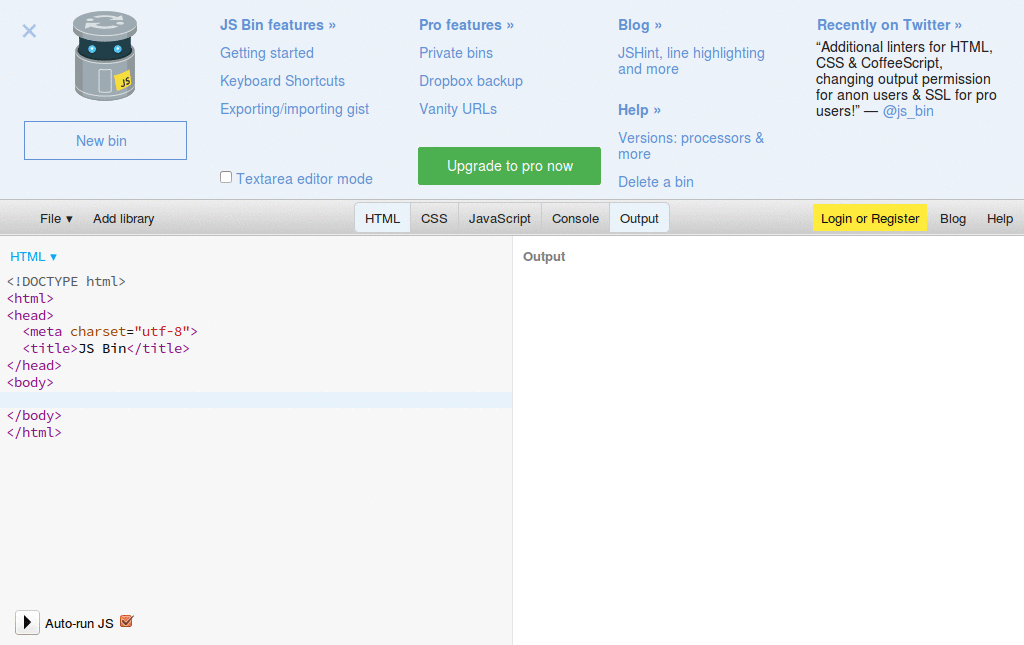Open the Getting started link
Screen dimensions: 1024x645
(266, 53)
